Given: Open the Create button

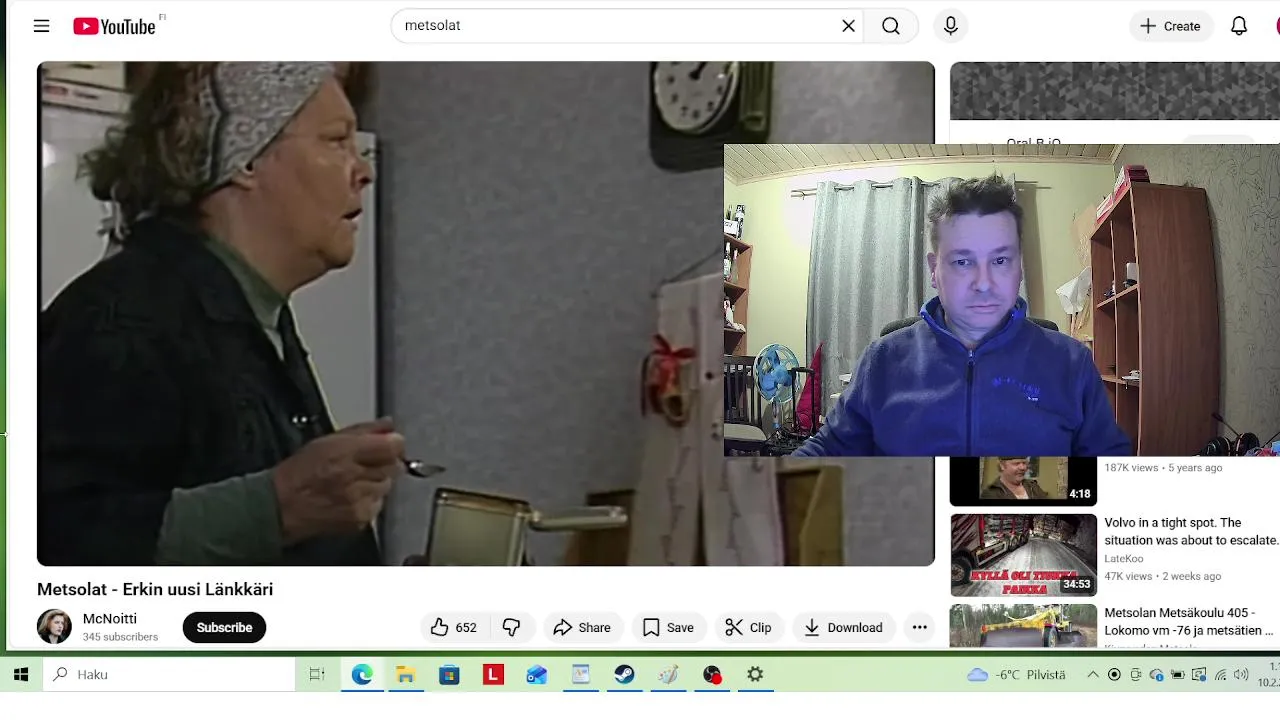Looking at the screenshot, I should coord(1170,26).
